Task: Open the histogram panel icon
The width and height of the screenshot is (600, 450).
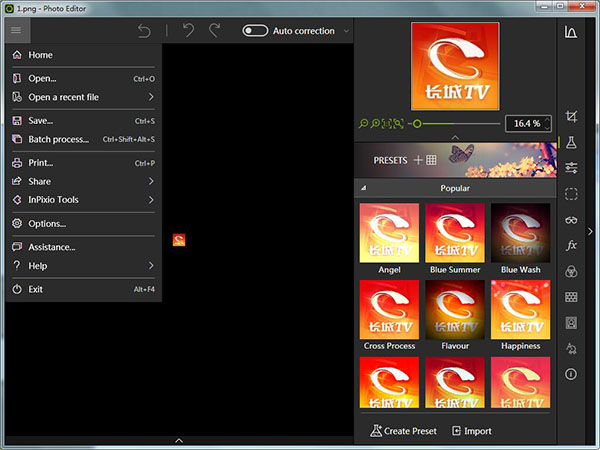Action: coord(571,32)
